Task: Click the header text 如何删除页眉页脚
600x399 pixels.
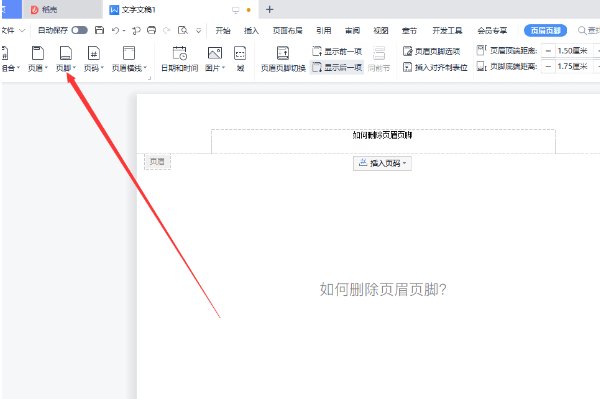Action: tap(382, 135)
